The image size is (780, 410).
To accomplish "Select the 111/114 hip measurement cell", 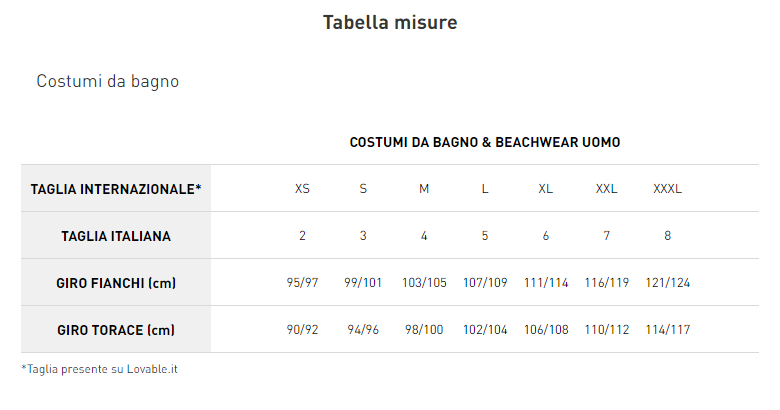I will [545, 283].
